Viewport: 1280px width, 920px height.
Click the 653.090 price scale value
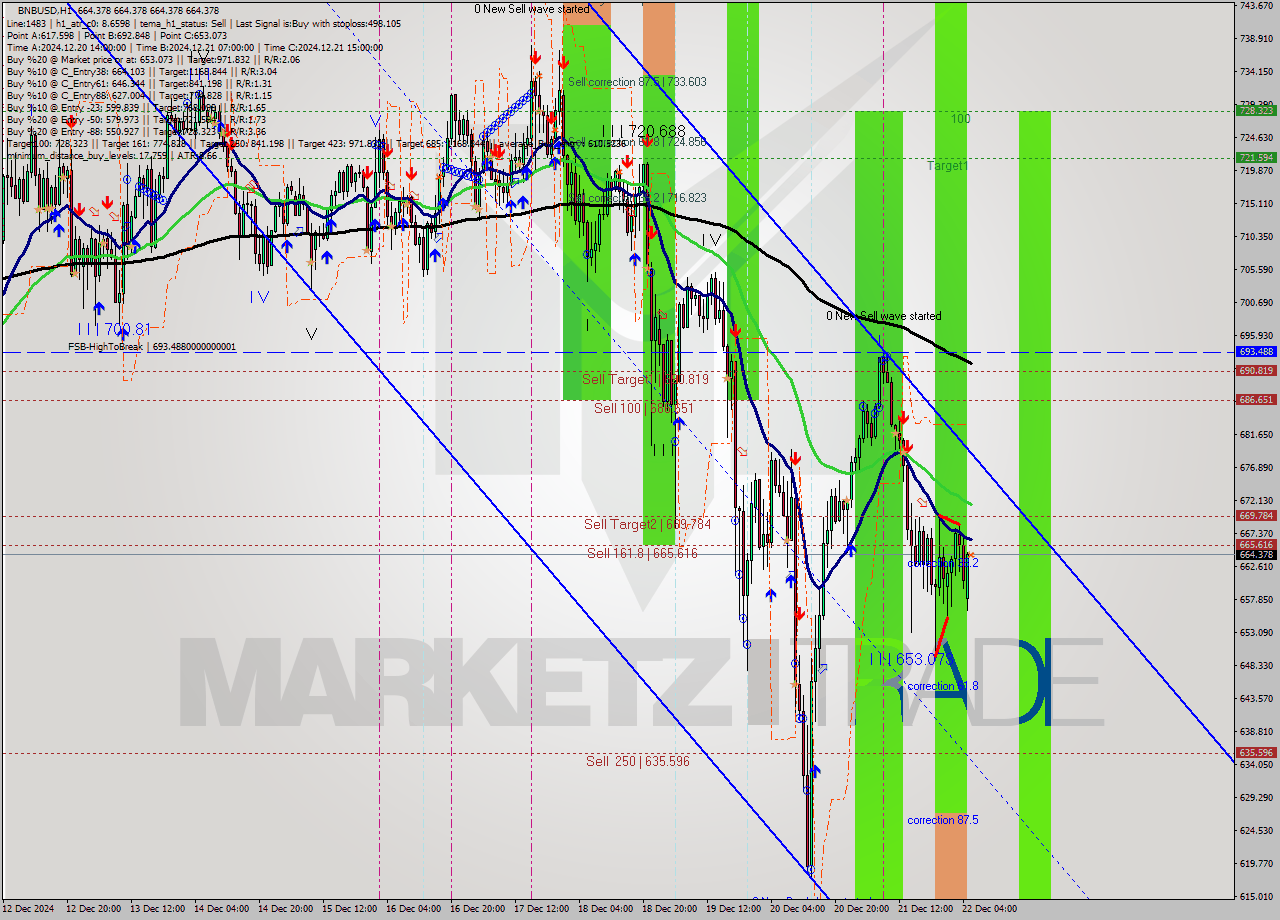1256,632
